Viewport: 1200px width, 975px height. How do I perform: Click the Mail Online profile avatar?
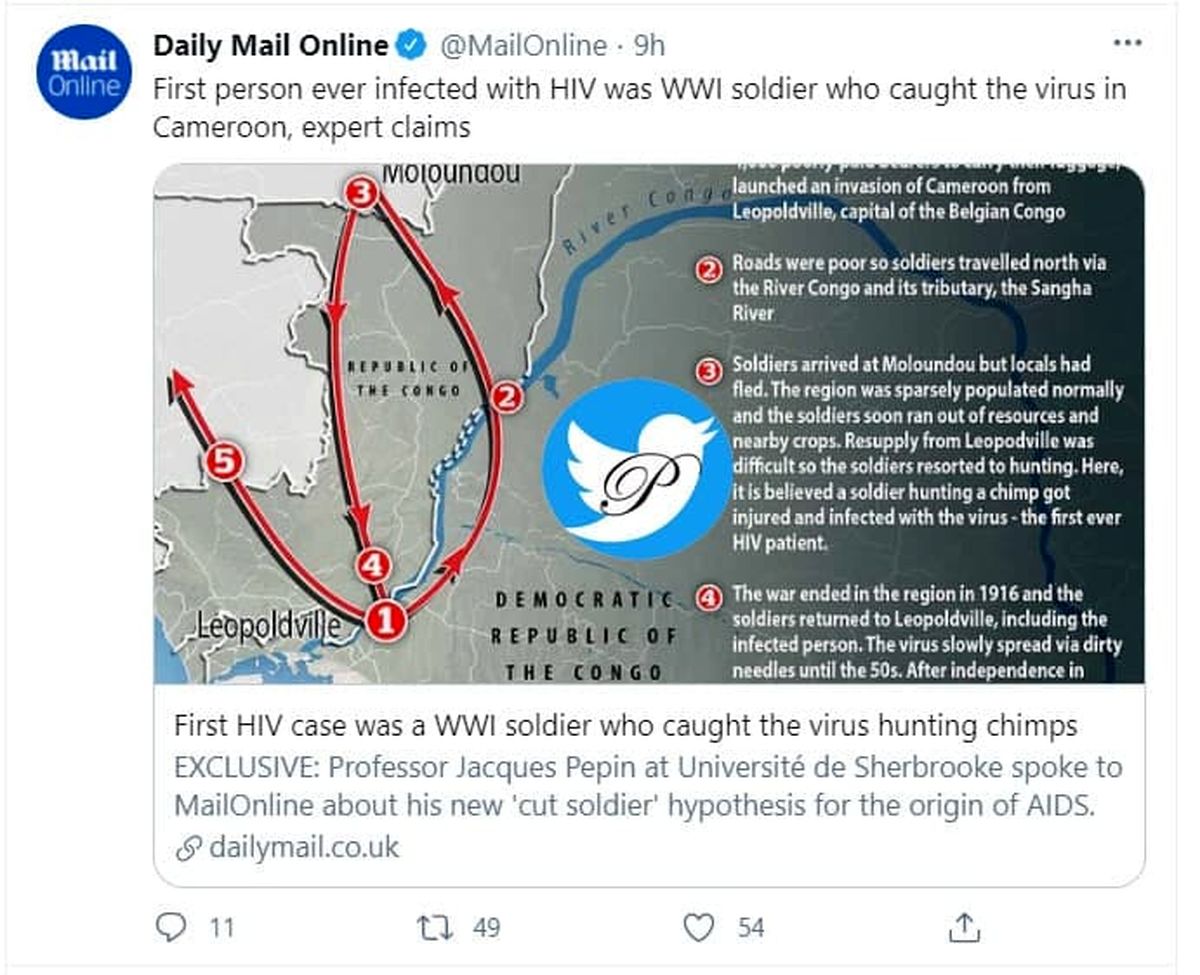[x=84, y=74]
